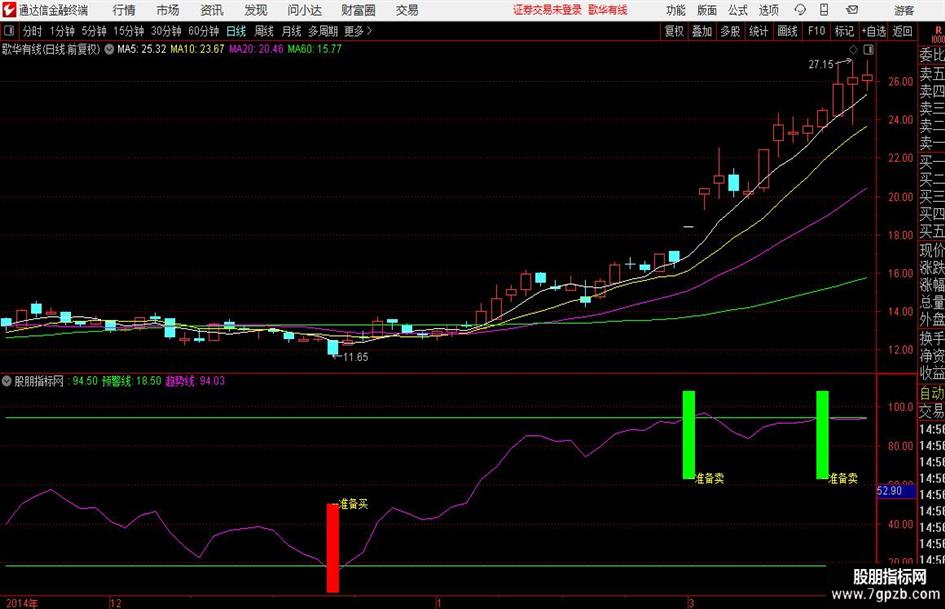This screenshot has width=945, height=609.
Task: Click the 游客 guest account label
Action: click(904, 10)
